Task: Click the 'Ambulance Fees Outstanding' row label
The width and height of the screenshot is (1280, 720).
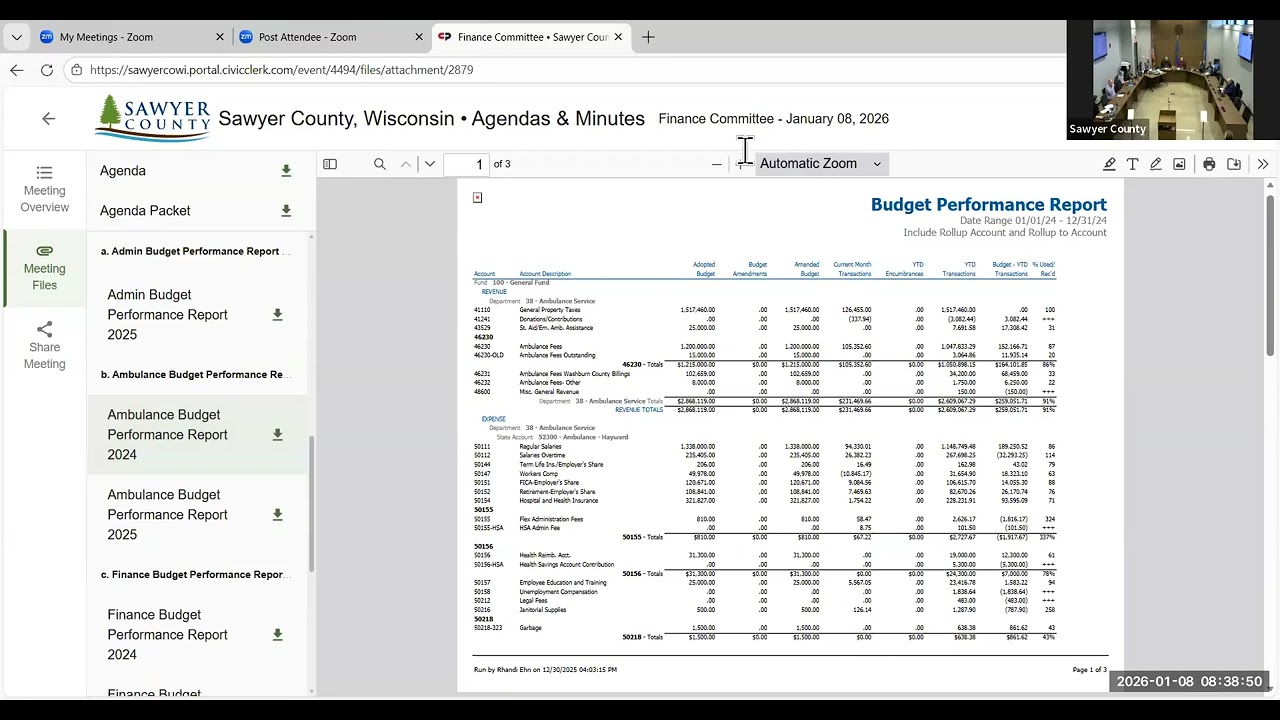Action: tap(557, 355)
